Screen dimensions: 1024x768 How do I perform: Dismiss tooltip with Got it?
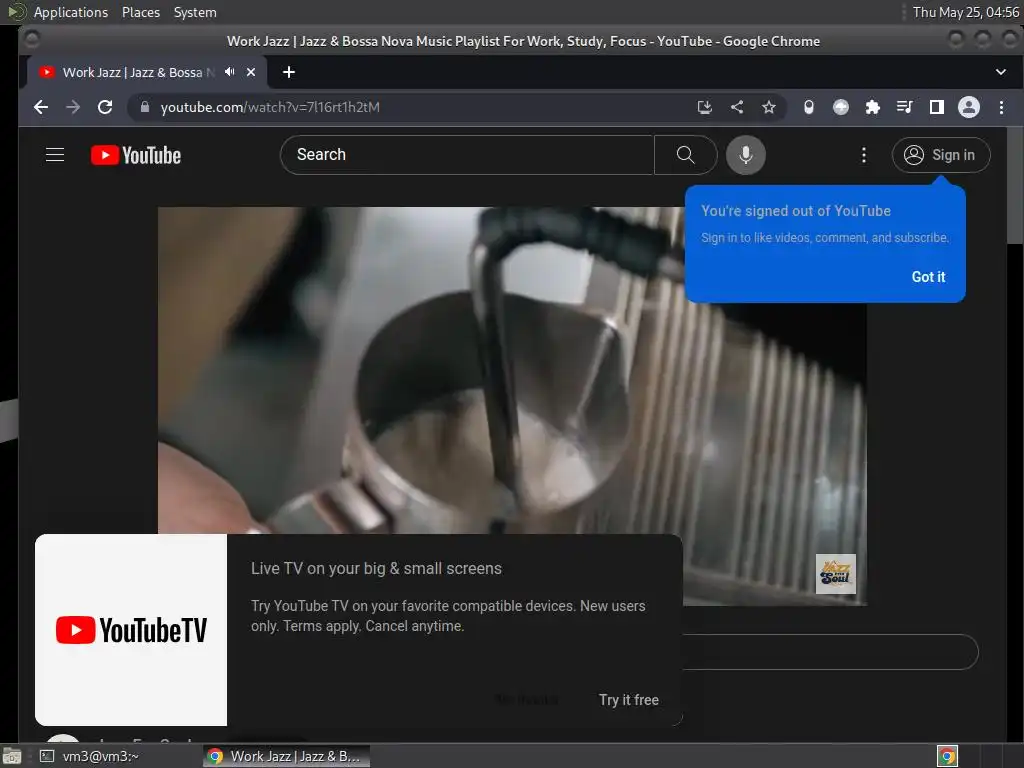pos(928,277)
